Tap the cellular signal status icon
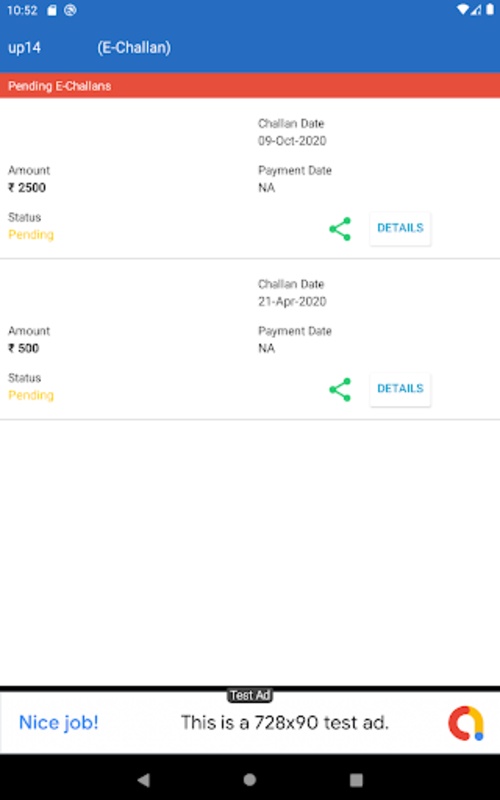Image resolution: width=500 pixels, height=800 pixels. coord(476,10)
